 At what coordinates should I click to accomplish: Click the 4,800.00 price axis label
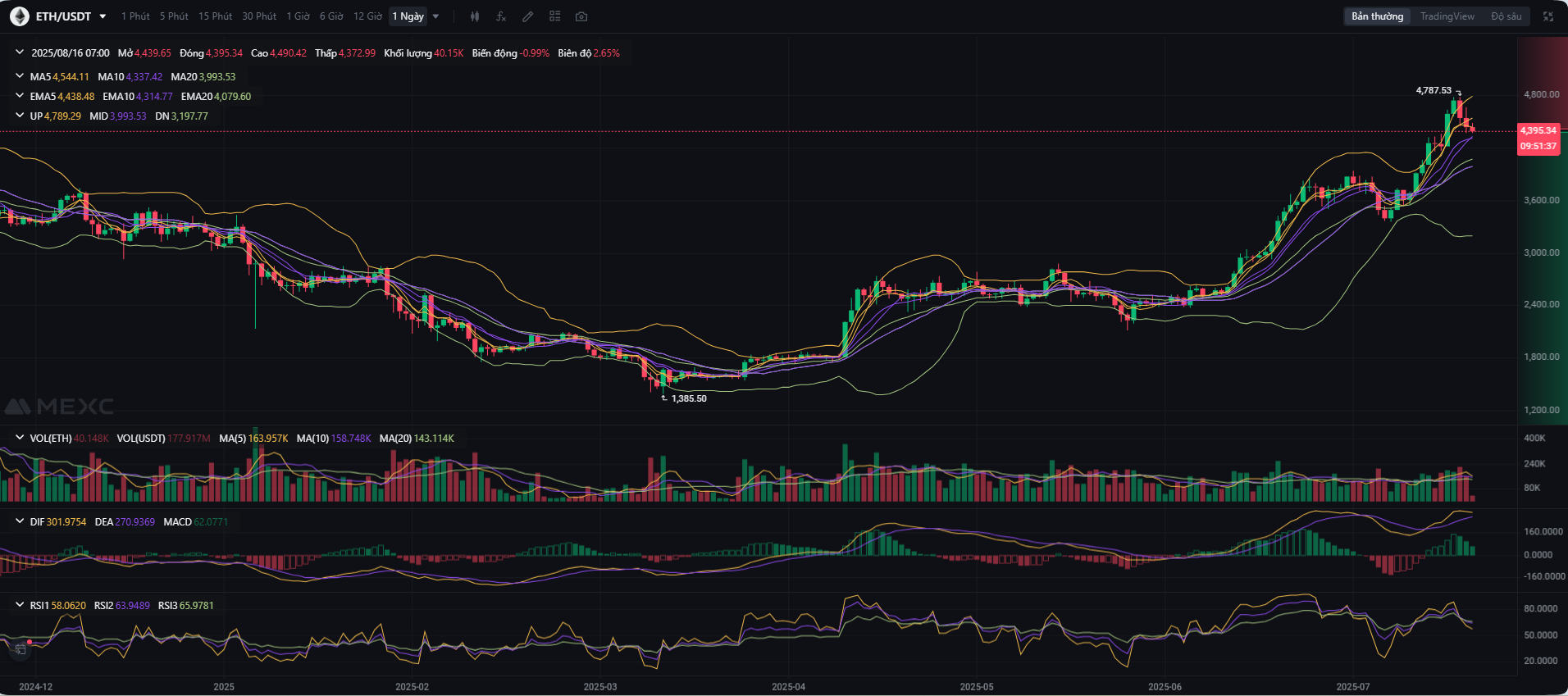click(1542, 94)
